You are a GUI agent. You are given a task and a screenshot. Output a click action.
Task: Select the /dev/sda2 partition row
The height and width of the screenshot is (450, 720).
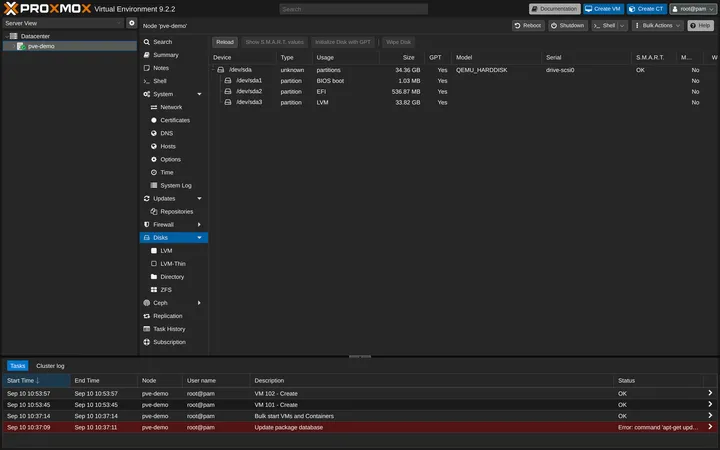pos(464,91)
